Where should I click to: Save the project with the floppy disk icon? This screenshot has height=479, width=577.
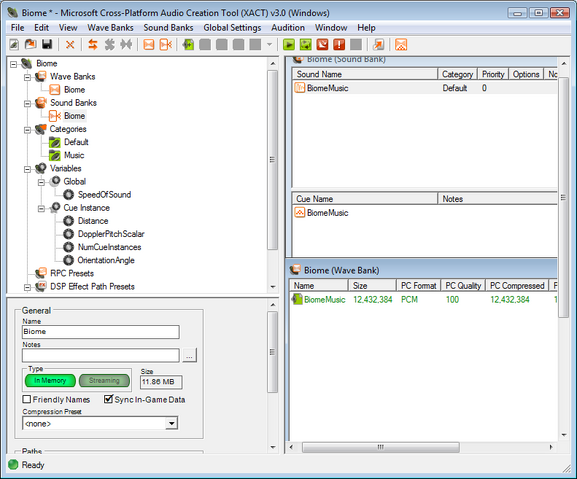point(47,45)
